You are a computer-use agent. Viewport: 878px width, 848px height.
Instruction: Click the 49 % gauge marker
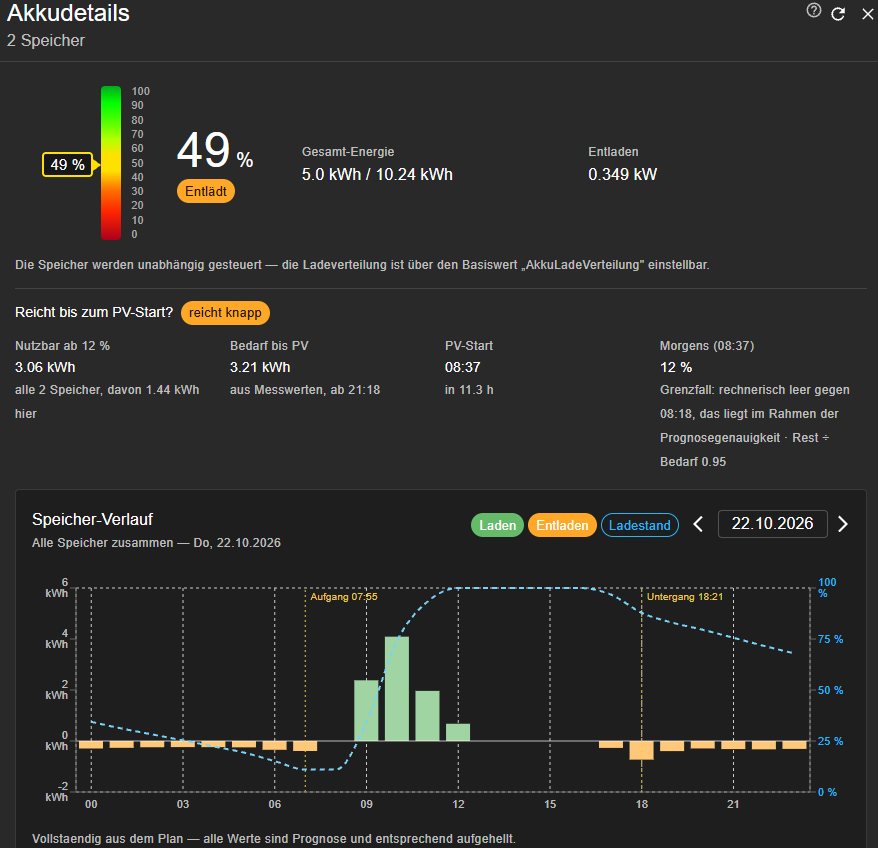tap(68, 165)
